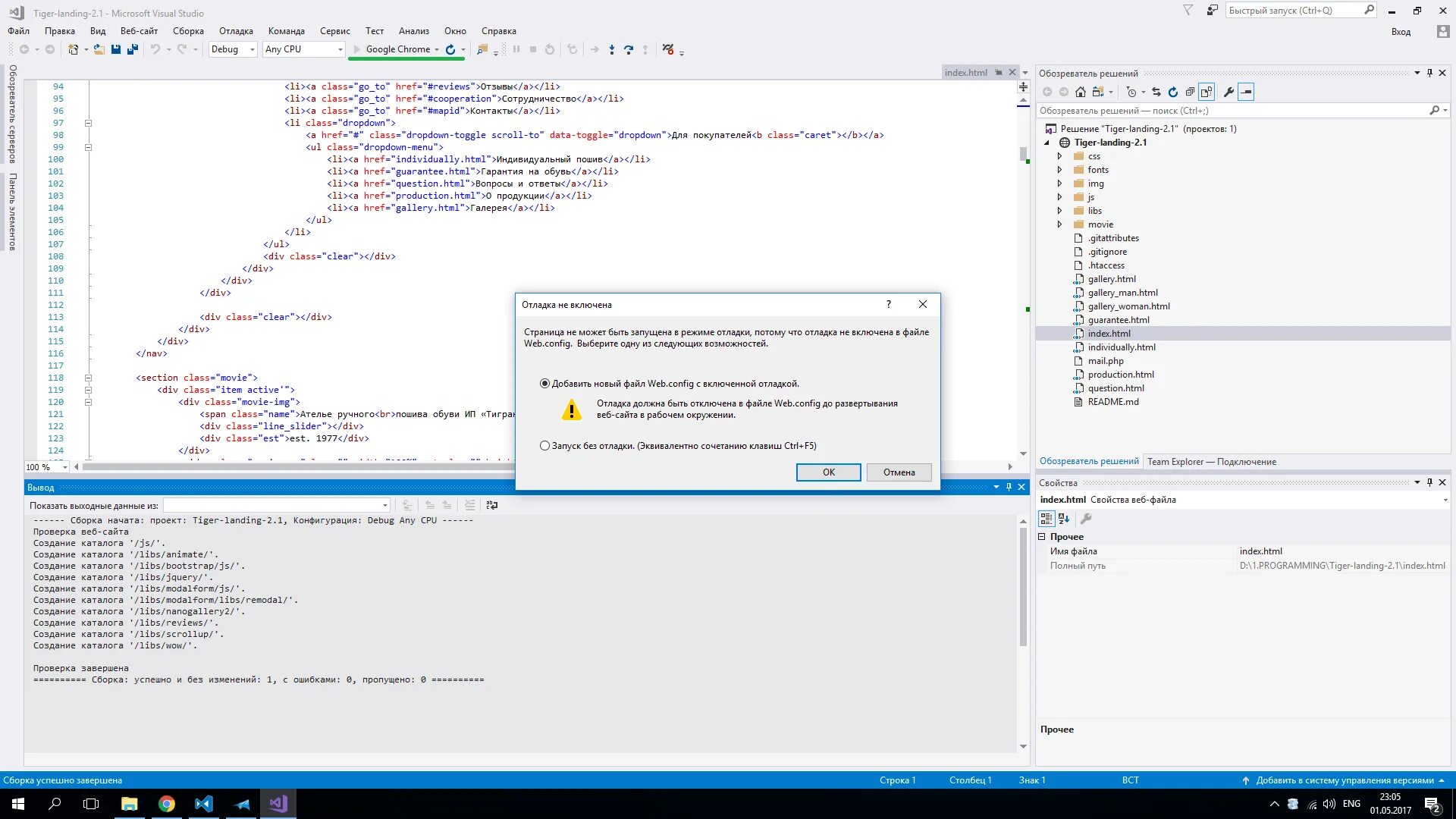This screenshot has height=819, width=1456.
Task: Expand the css folder in Solution Explorer
Action: 1060,156
